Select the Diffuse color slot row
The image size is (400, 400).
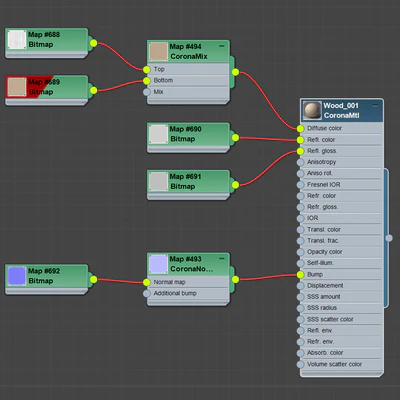(x=341, y=128)
